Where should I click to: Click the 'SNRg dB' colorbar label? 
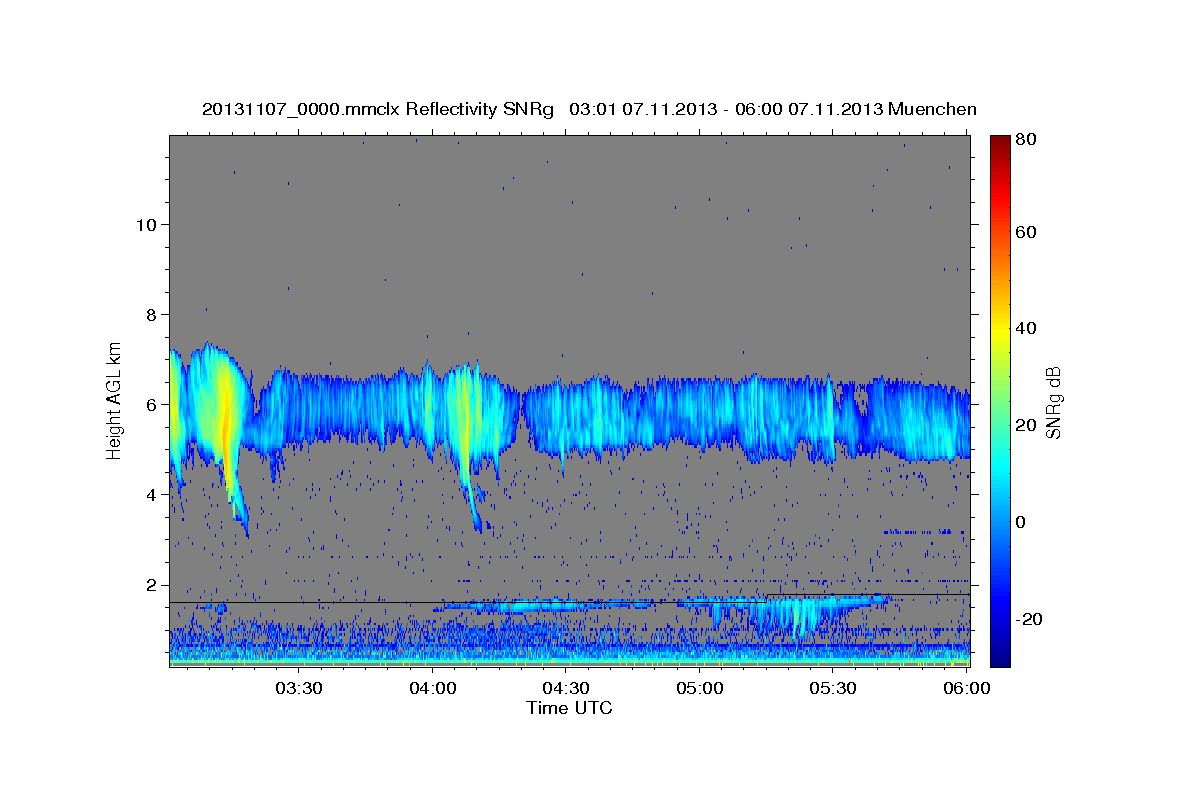pos(1053,402)
